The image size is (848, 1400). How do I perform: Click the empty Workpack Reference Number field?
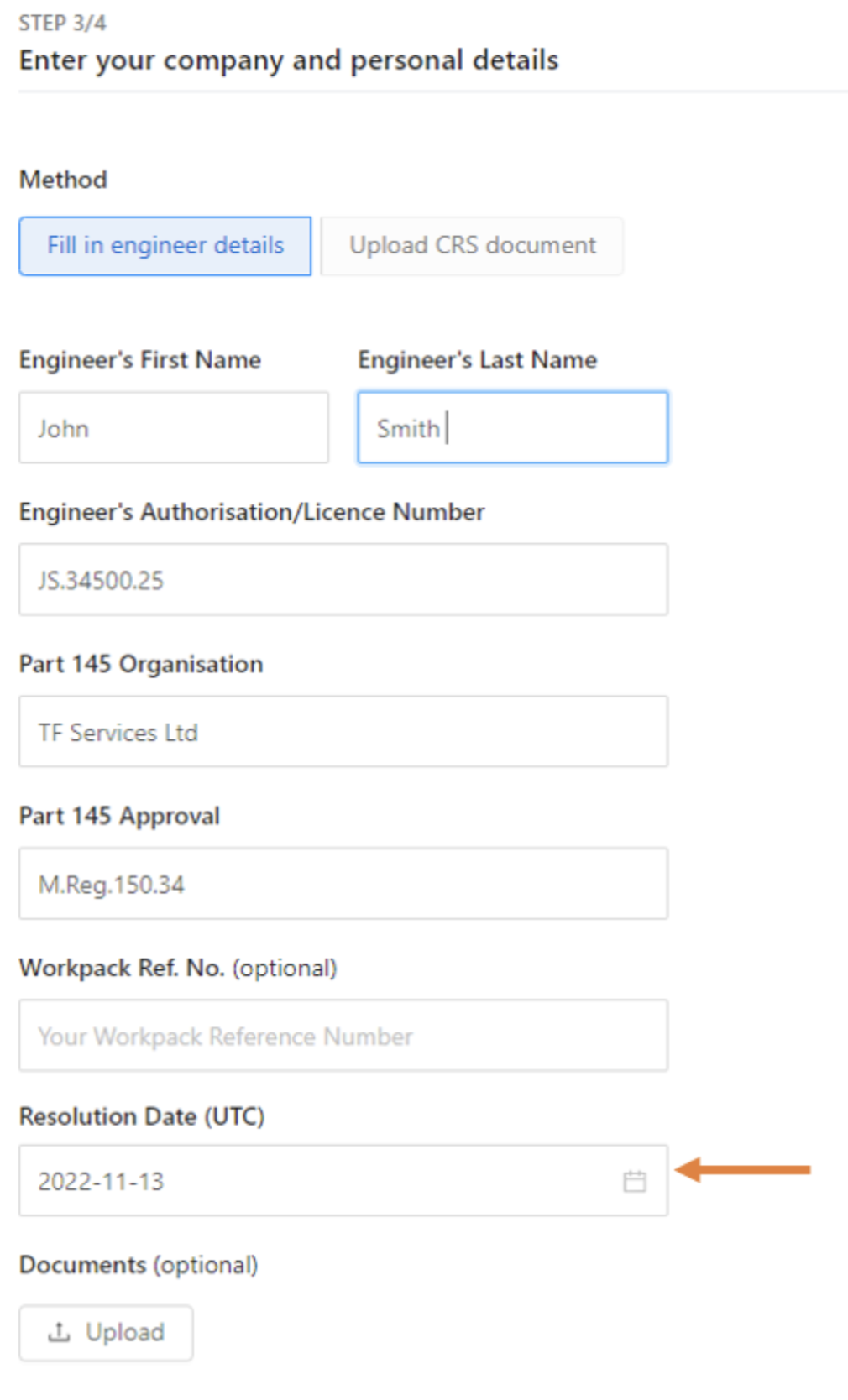pos(343,1036)
